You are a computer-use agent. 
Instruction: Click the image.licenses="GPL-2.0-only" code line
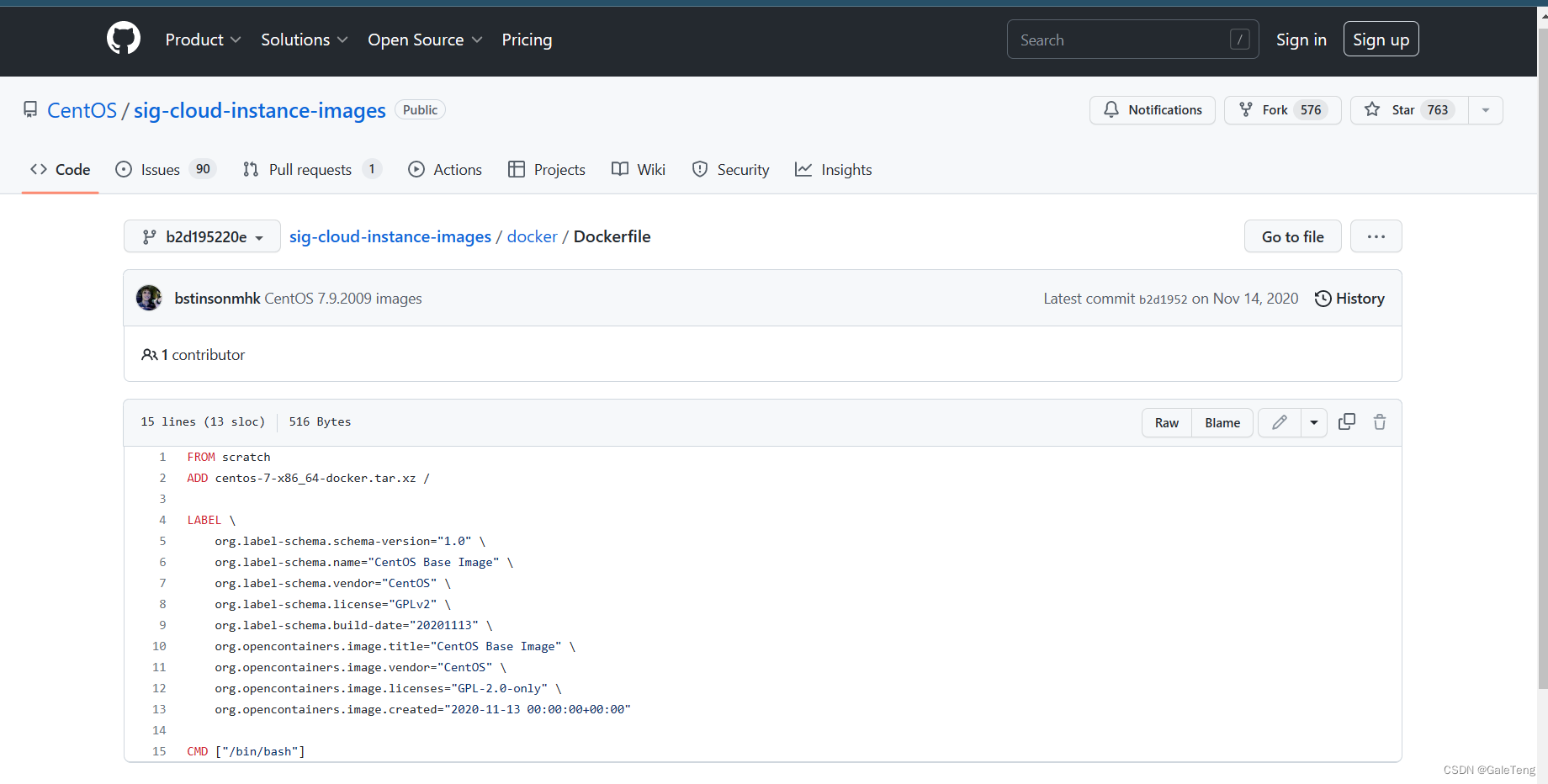(388, 688)
